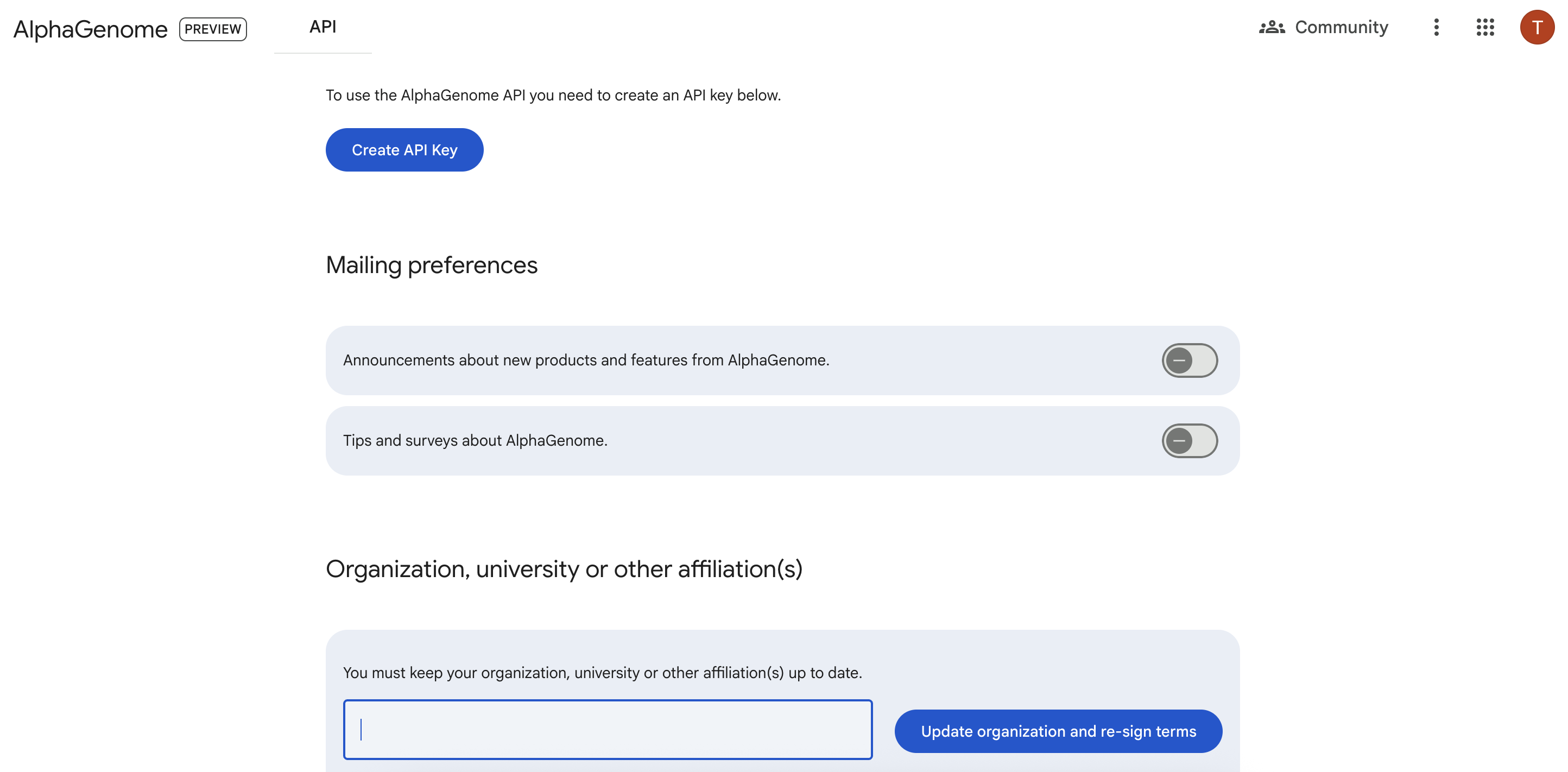Open the Community link in header
The width and height of the screenshot is (1568, 772).
[1324, 27]
